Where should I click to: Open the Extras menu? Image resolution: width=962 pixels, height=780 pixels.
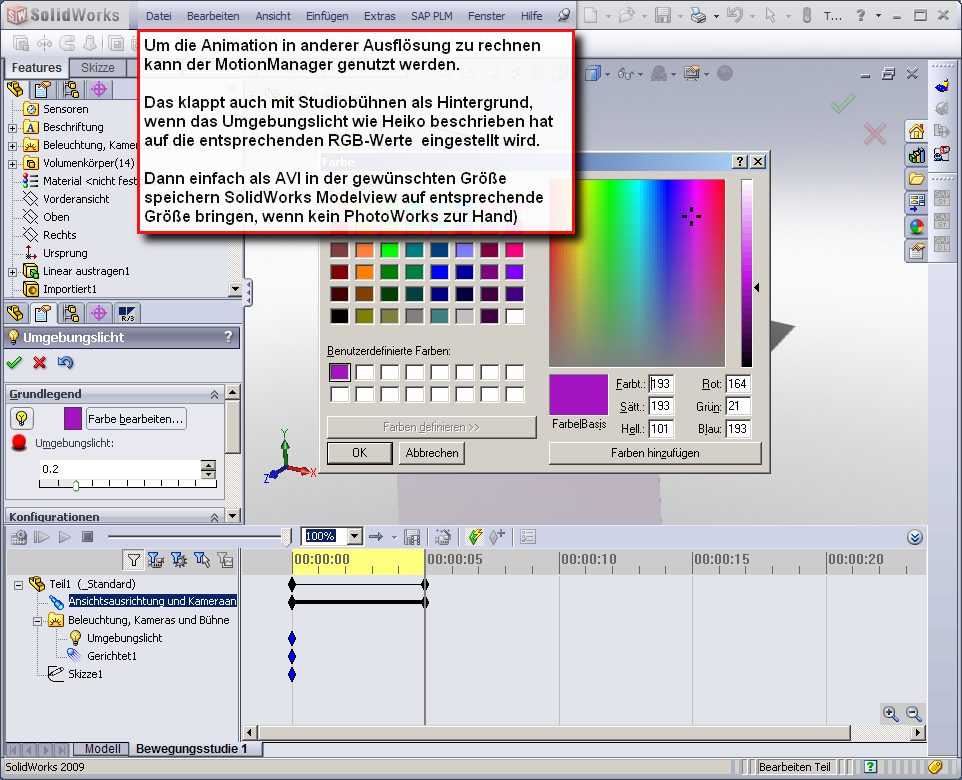(x=380, y=16)
